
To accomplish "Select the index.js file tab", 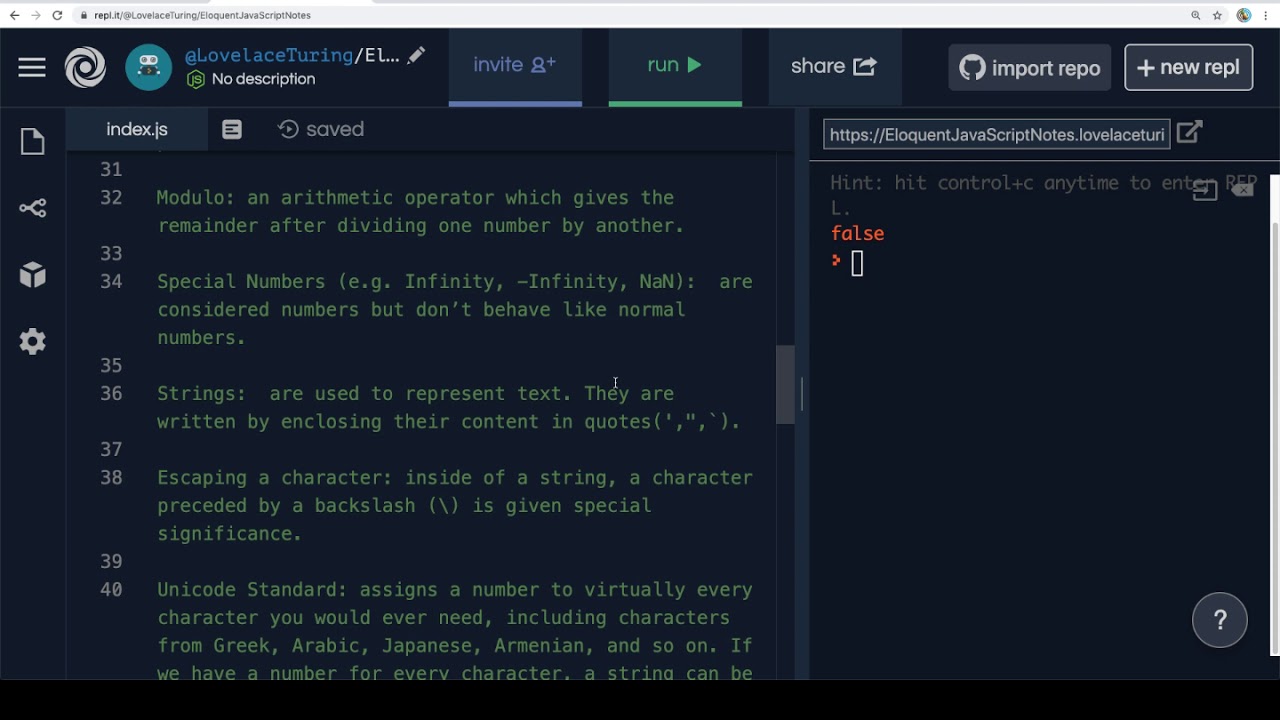I will (x=137, y=129).
